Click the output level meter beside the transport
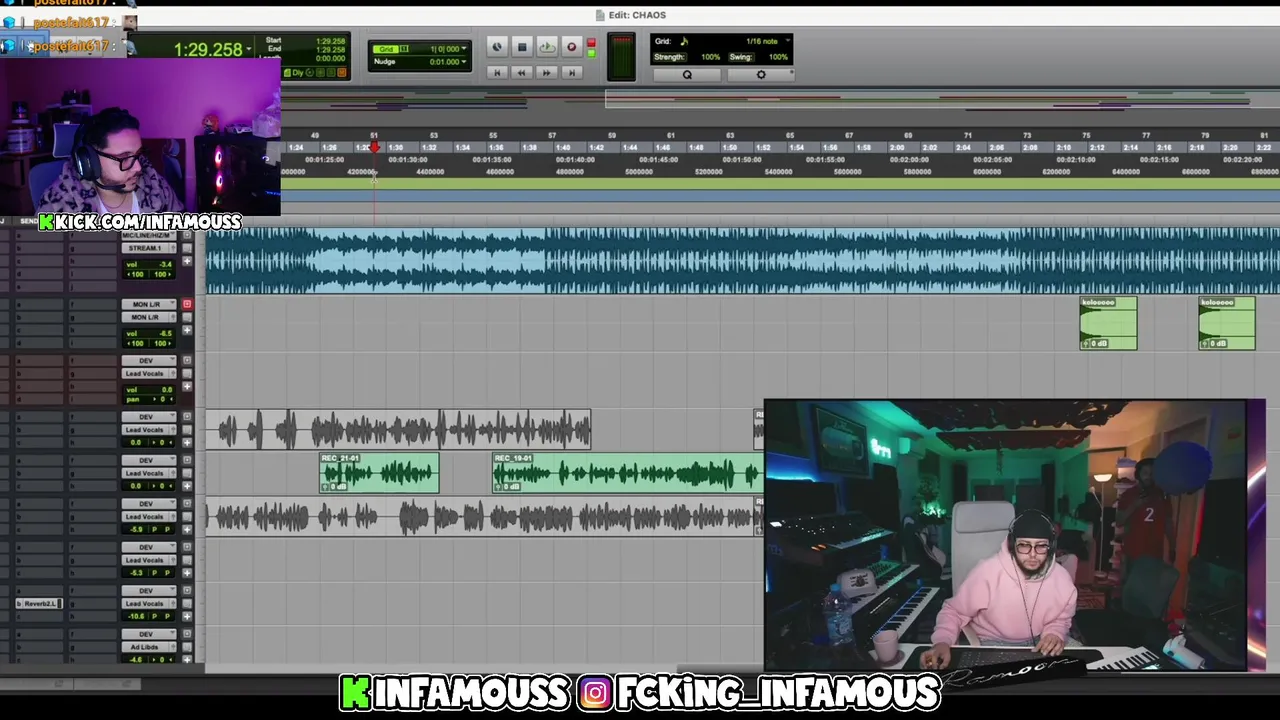The image size is (1280, 720). click(621, 58)
